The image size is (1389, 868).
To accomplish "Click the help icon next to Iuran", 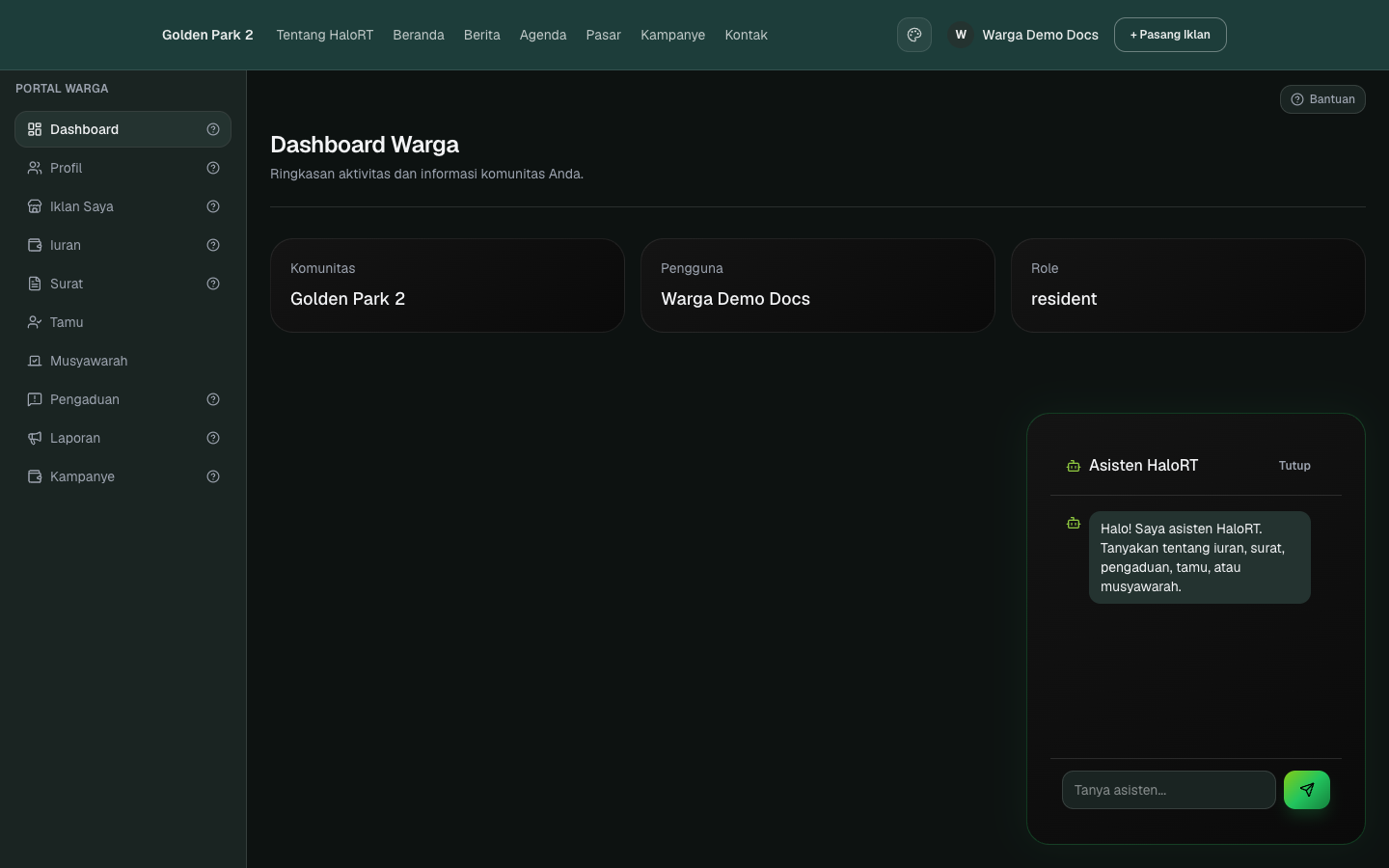I will coord(213,245).
